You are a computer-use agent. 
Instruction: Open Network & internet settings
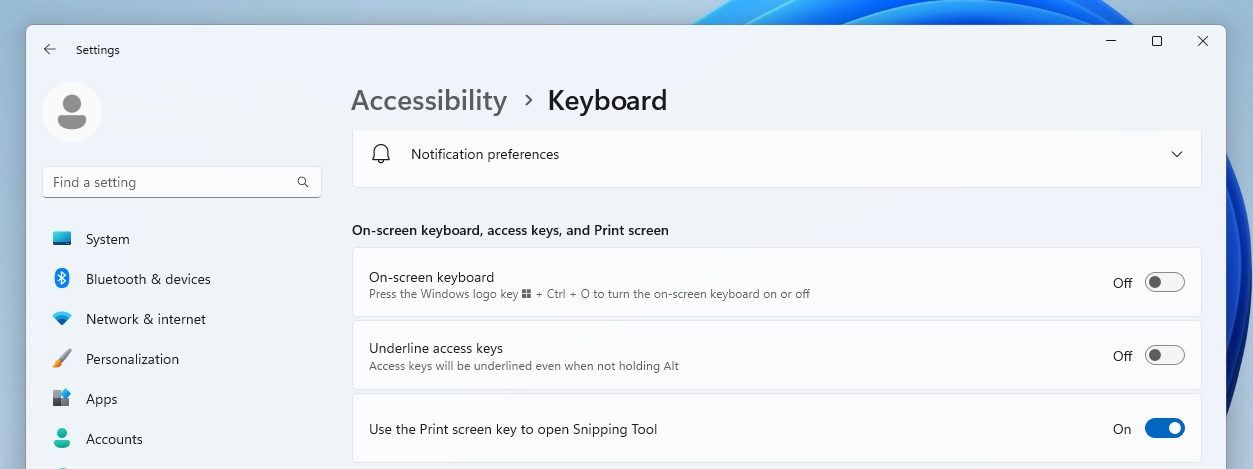(146, 319)
